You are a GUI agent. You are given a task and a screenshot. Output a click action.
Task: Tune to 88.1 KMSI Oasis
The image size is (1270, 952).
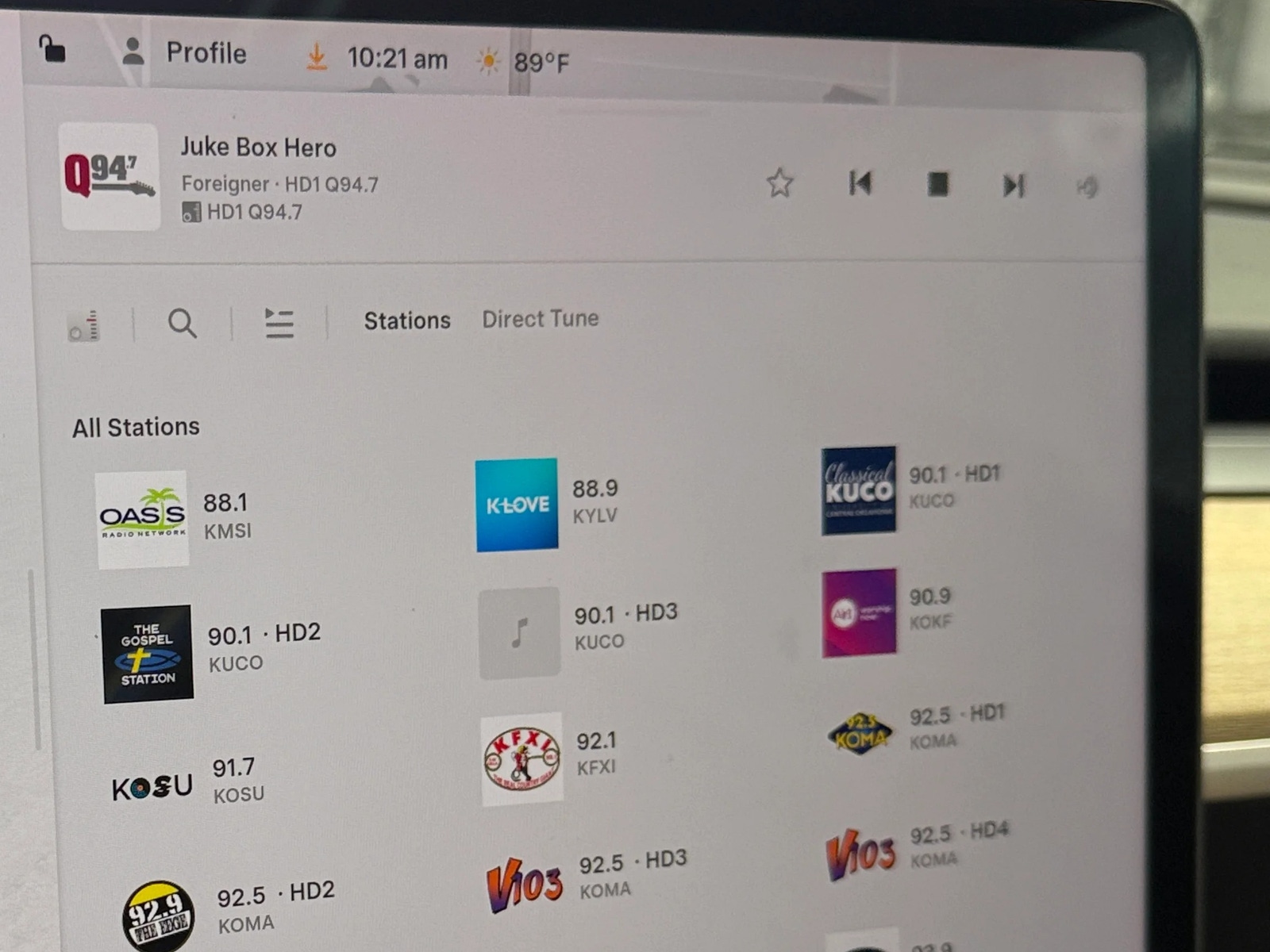point(175,519)
